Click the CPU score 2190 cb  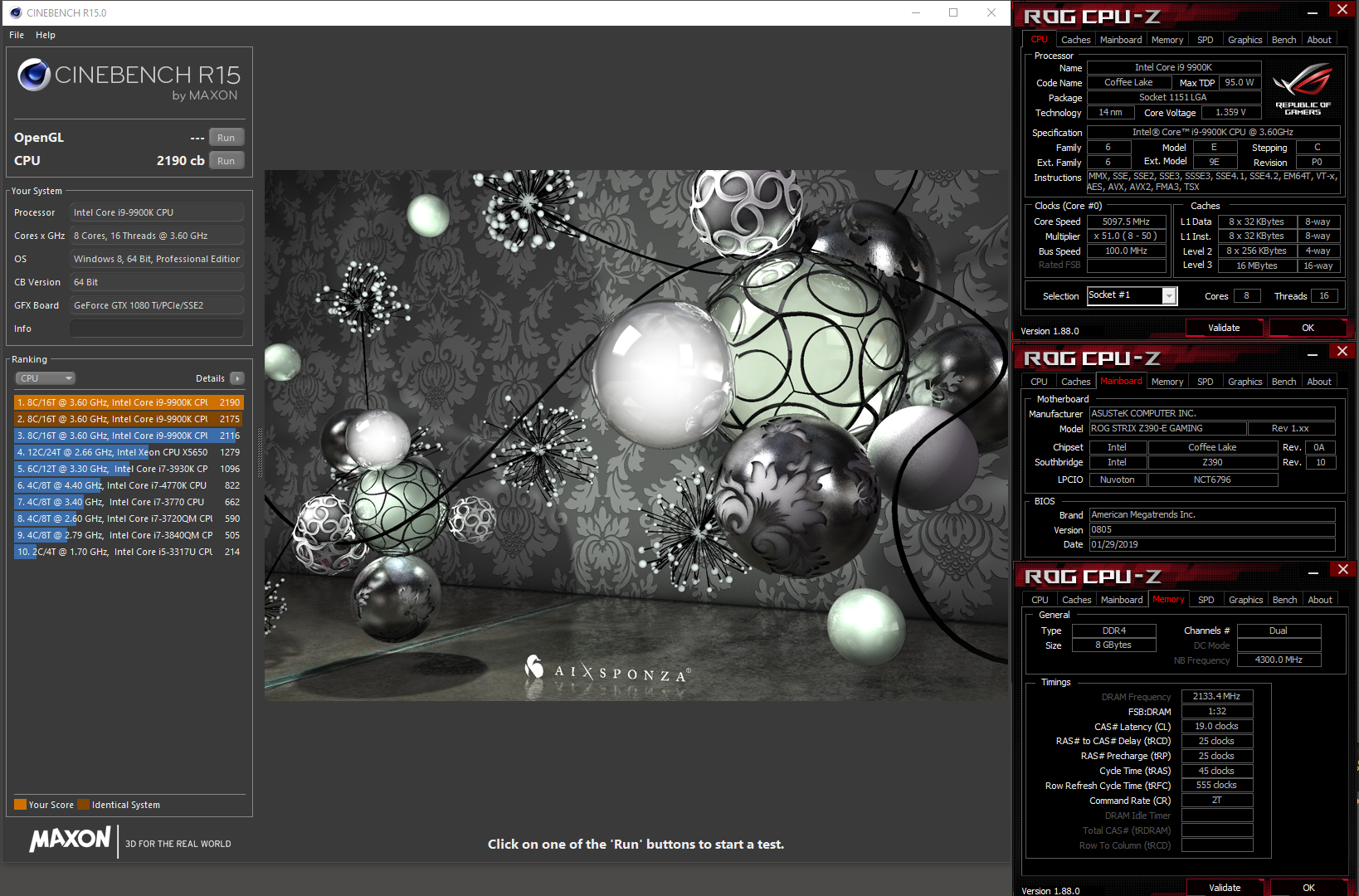click(180, 161)
